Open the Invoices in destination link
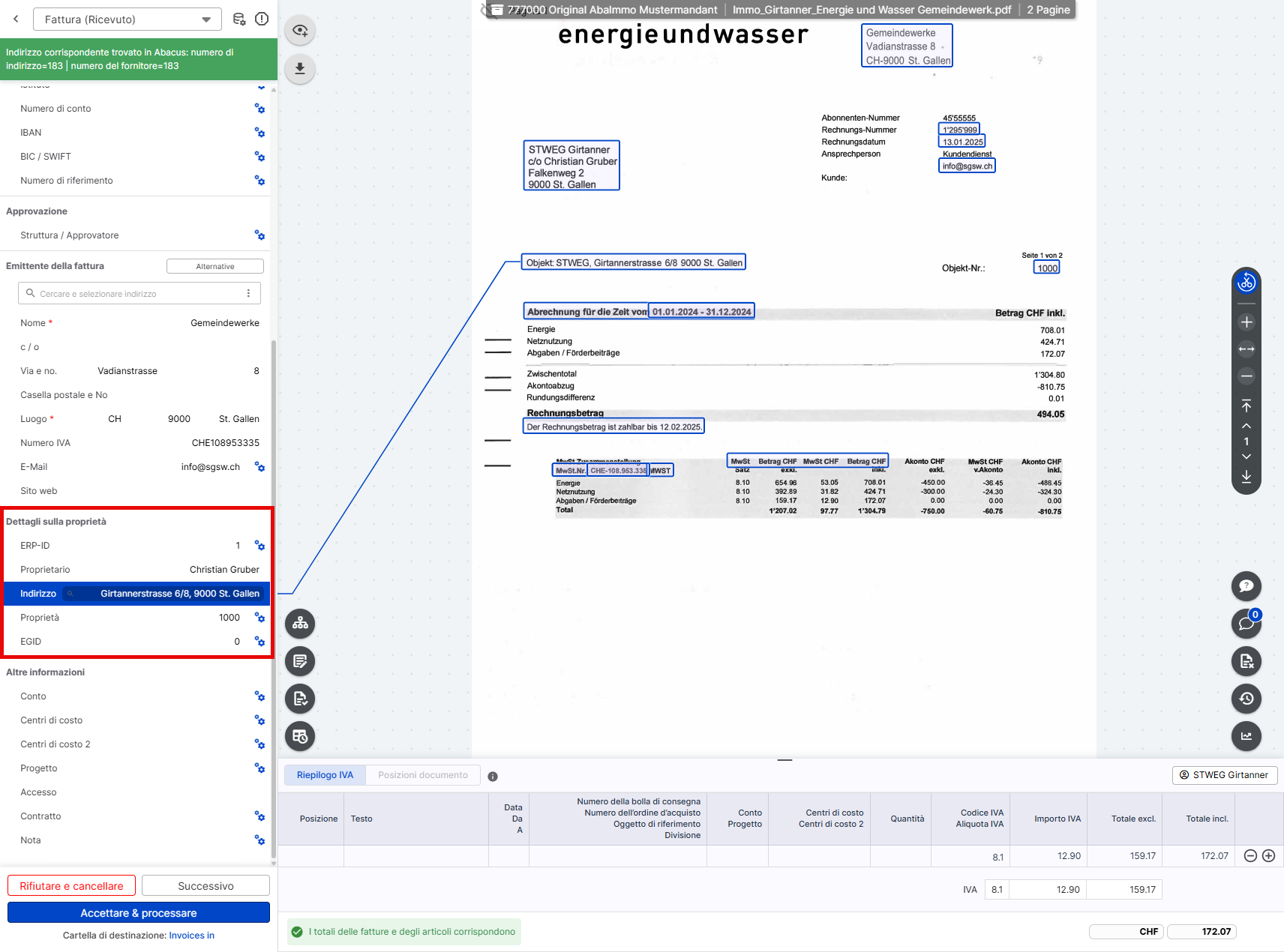This screenshot has width=1284, height=952. click(192, 936)
